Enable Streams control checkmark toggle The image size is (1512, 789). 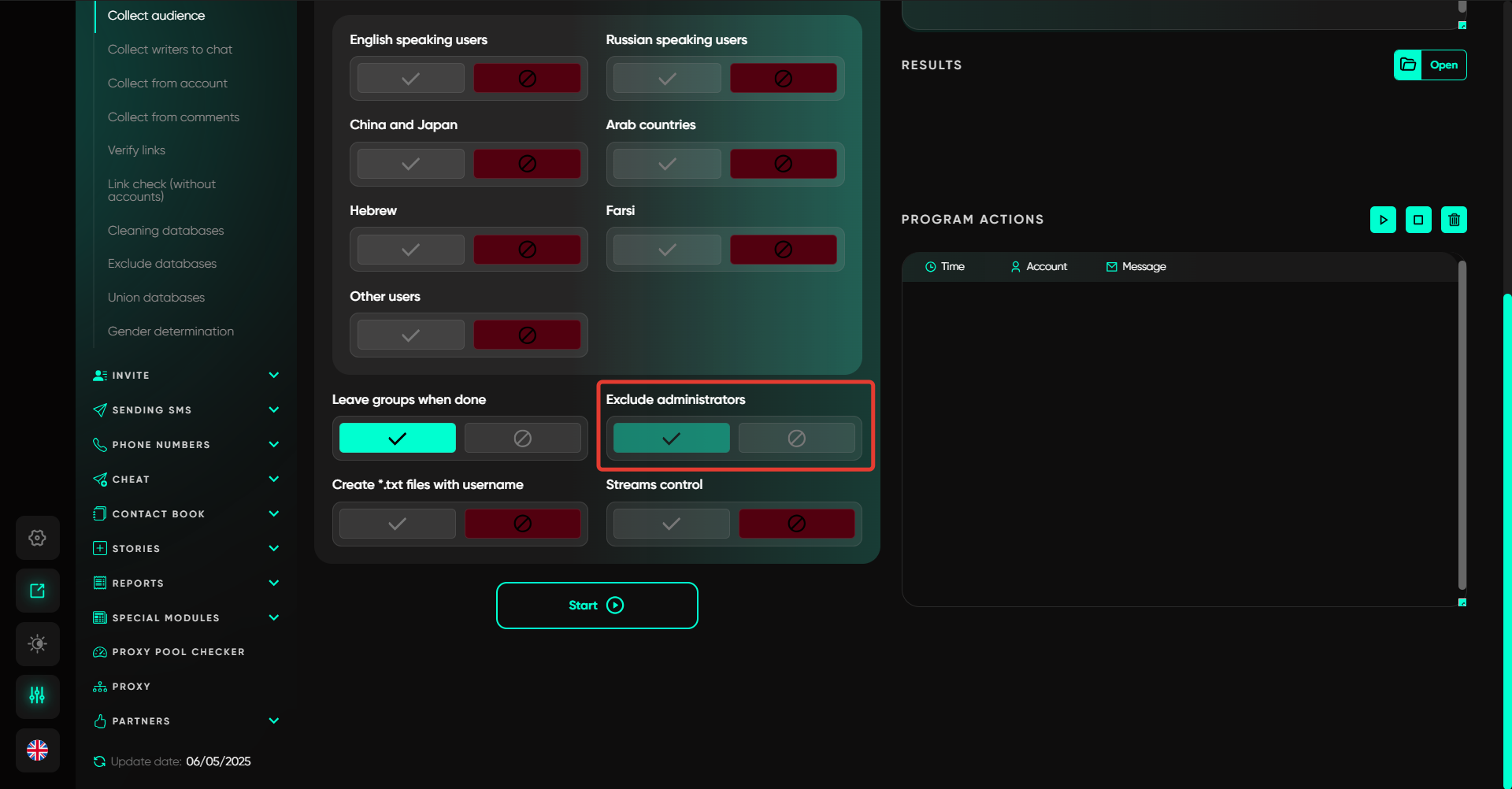tap(671, 524)
